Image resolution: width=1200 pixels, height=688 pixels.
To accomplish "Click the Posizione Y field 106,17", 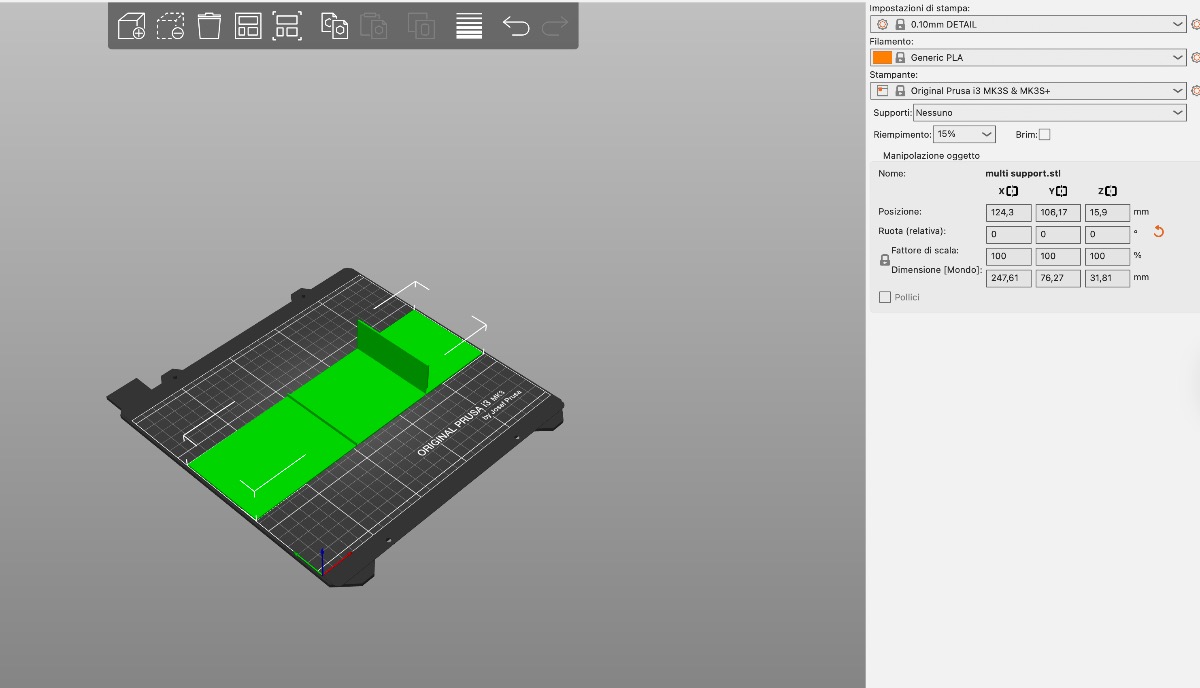I will click(x=1058, y=212).
